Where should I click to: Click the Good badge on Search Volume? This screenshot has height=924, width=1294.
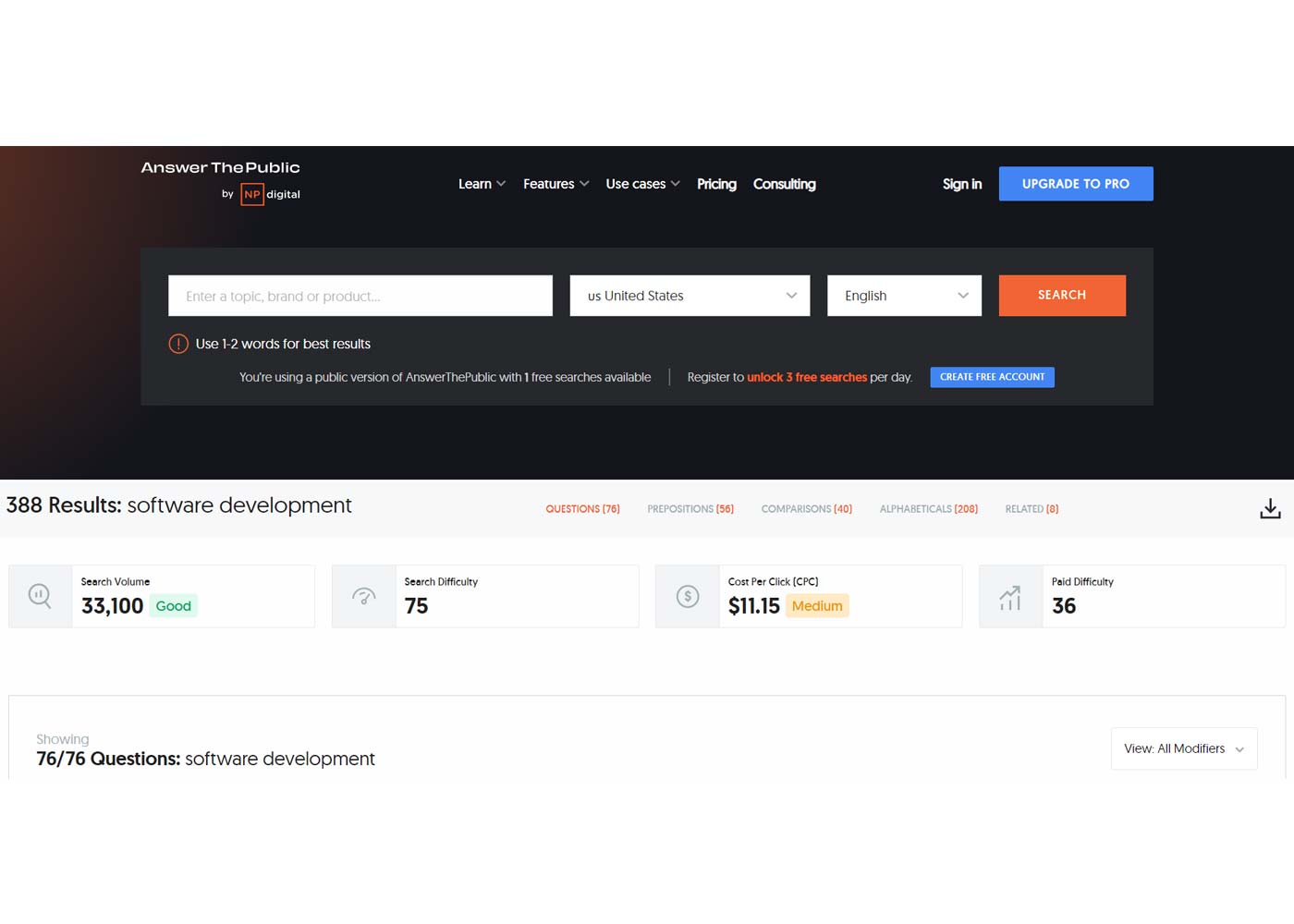[x=174, y=606]
